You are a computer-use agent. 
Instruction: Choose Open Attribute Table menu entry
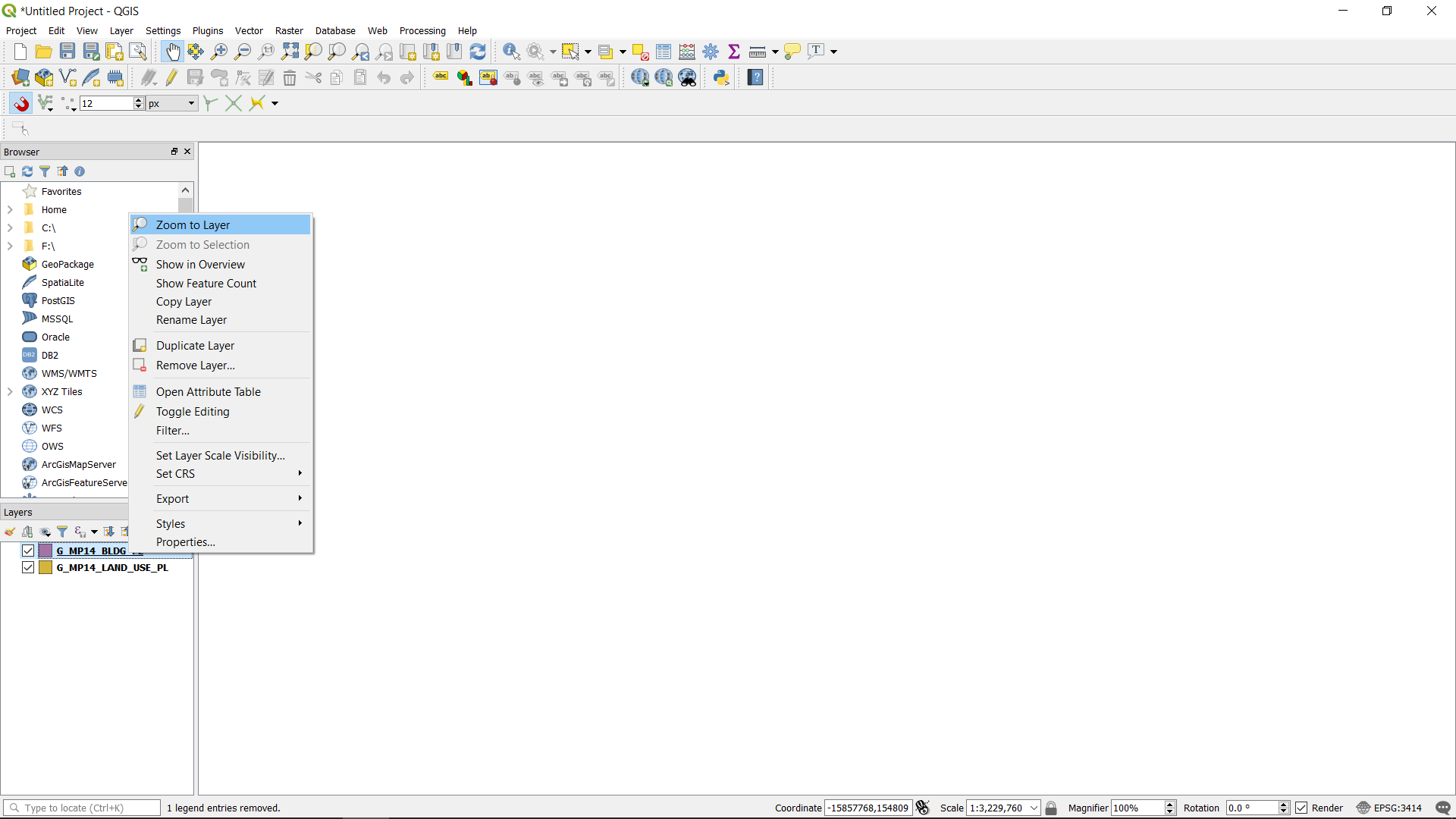(x=208, y=391)
